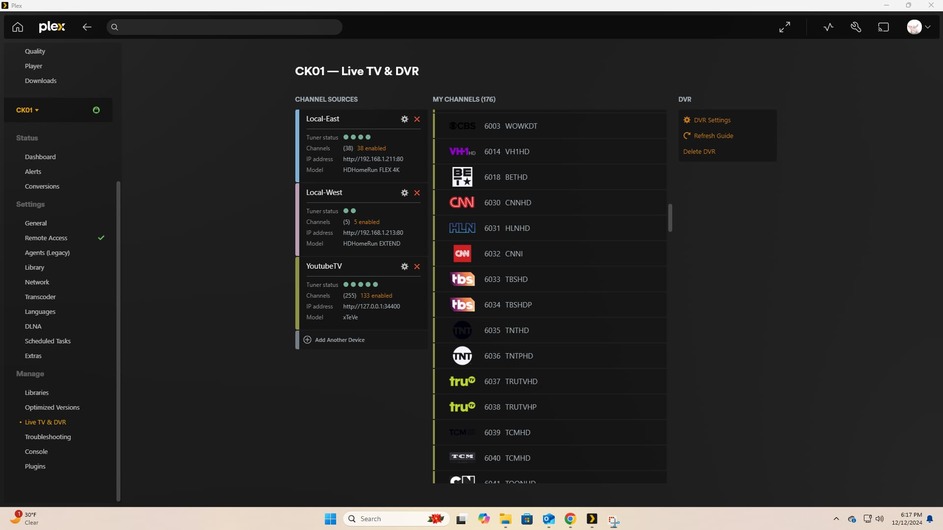The image size is (943, 530).
Task: Click the Plex icon in the taskbar
Action: pos(592,519)
